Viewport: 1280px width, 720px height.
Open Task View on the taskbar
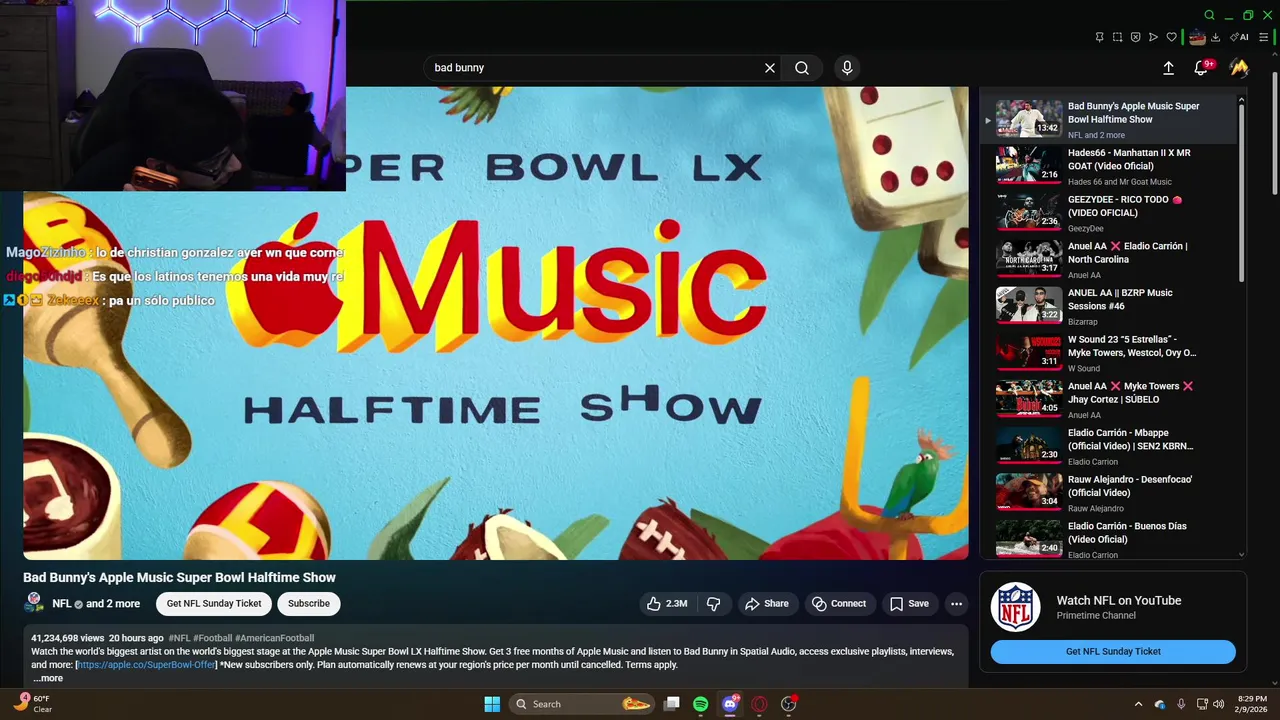tap(672, 704)
